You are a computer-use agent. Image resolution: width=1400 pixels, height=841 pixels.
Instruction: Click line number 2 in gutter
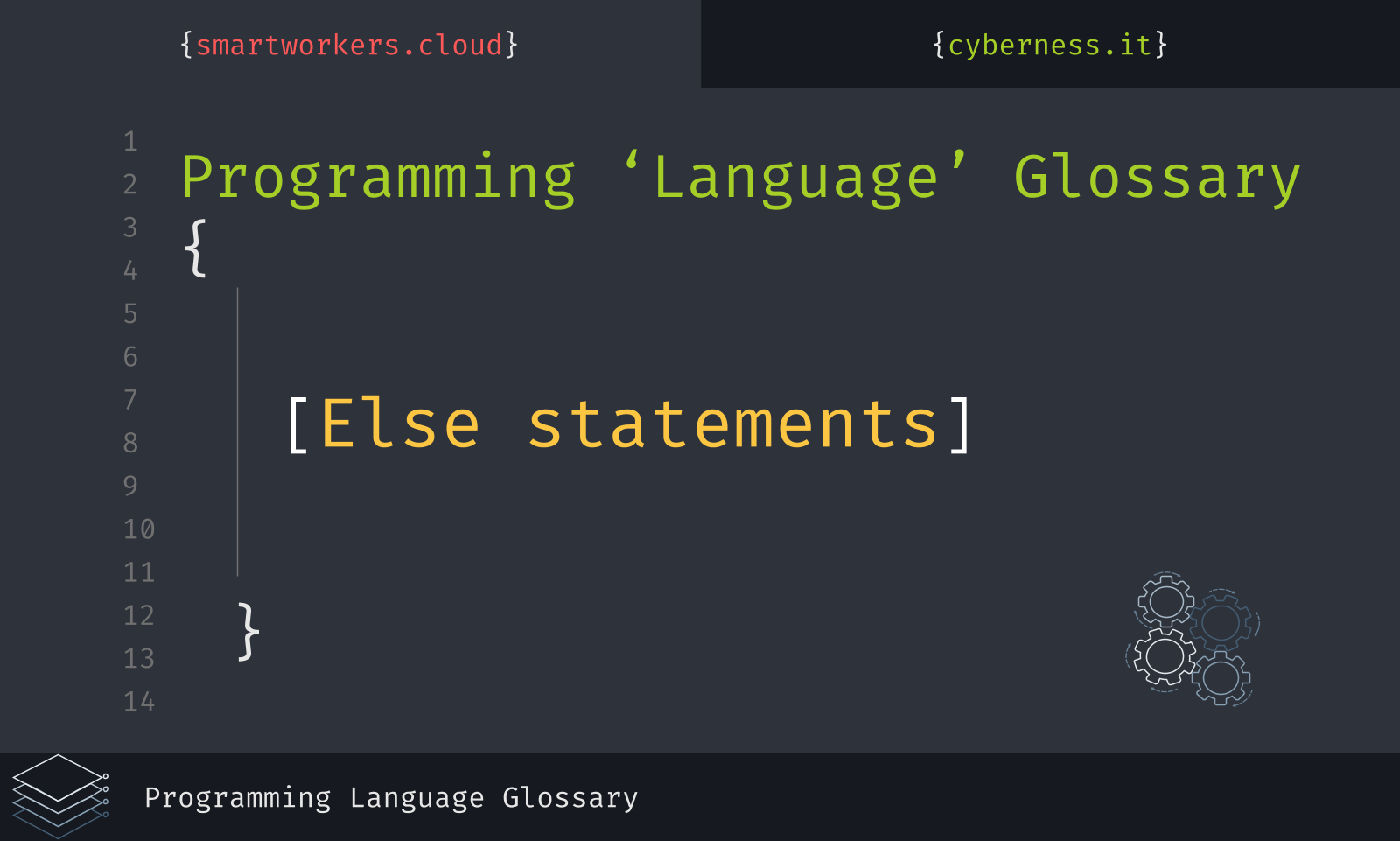(x=130, y=184)
